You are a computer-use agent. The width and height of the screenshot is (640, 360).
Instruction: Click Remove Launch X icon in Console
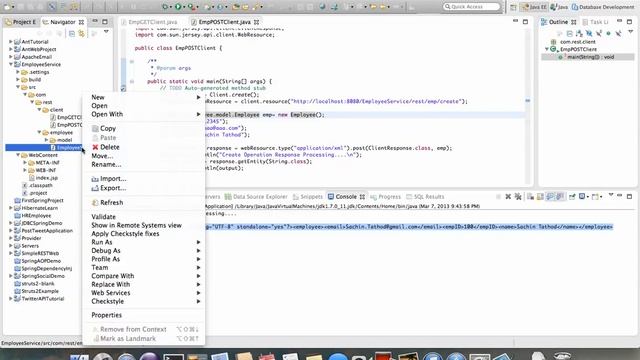508,197
